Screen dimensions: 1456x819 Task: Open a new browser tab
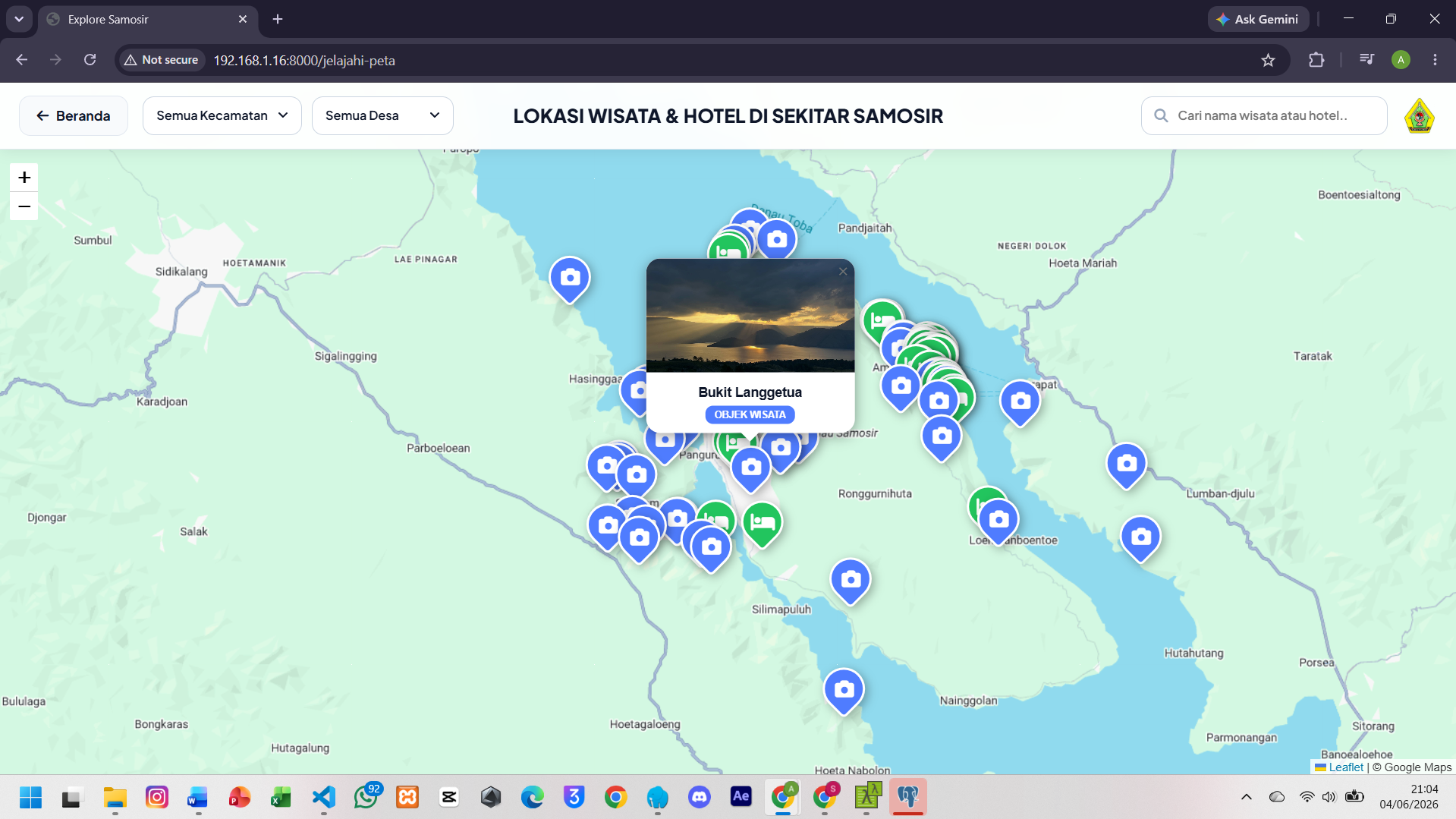coord(278,19)
